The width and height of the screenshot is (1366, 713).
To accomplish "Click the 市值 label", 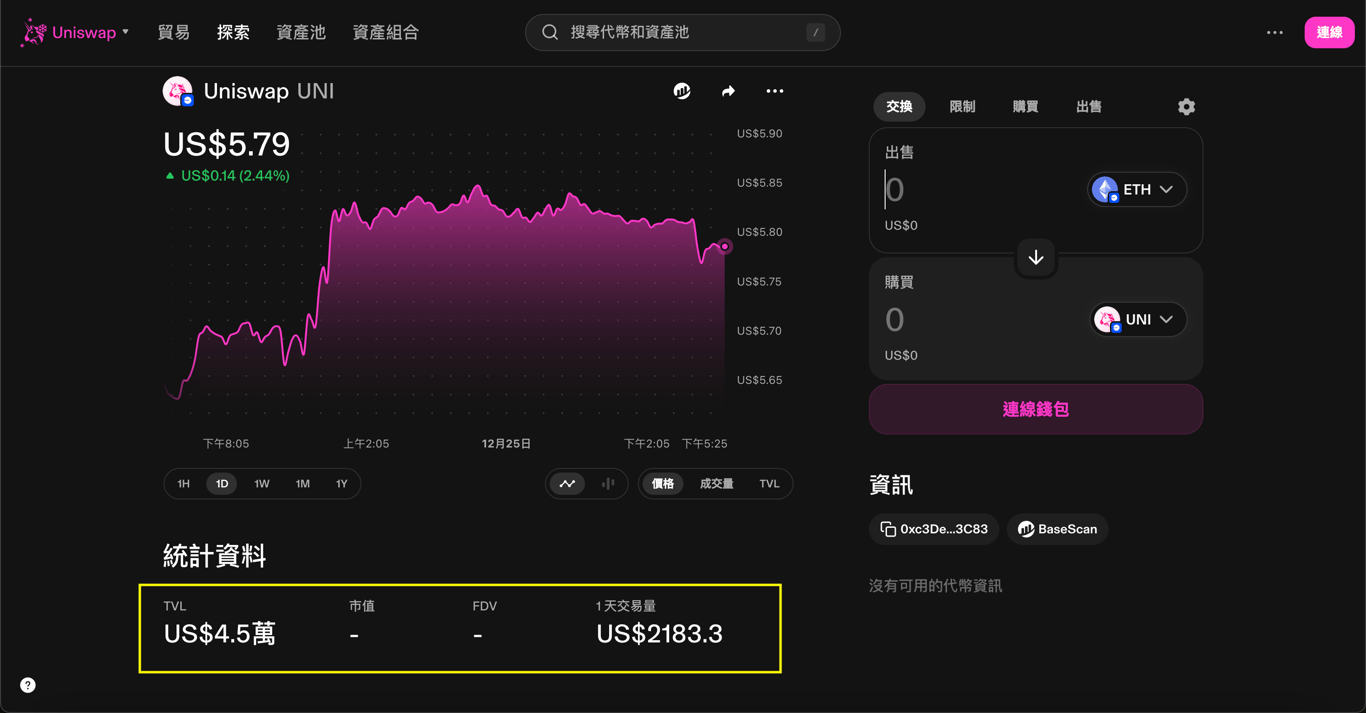I will point(362,606).
